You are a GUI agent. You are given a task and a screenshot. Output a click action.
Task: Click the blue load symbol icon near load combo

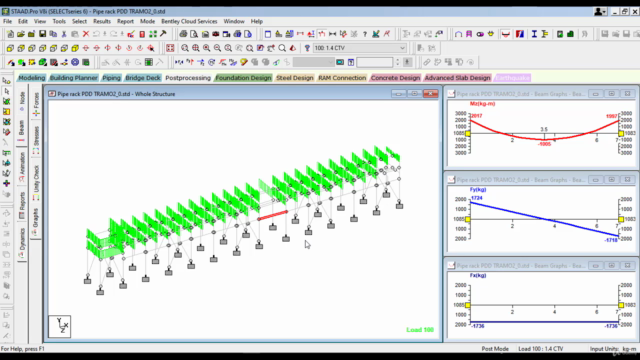tap(307, 48)
